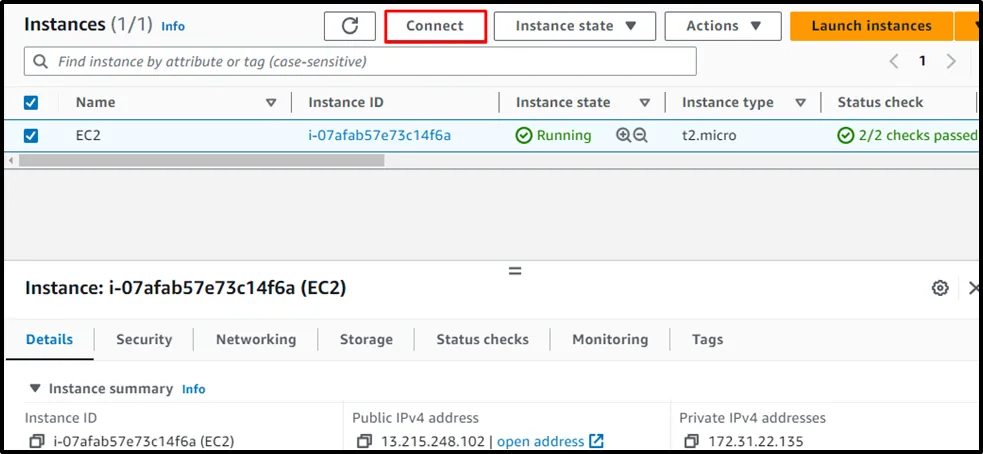Open the instance panel settings gear
This screenshot has width=983, height=454.
pyautogui.click(x=940, y=288)
